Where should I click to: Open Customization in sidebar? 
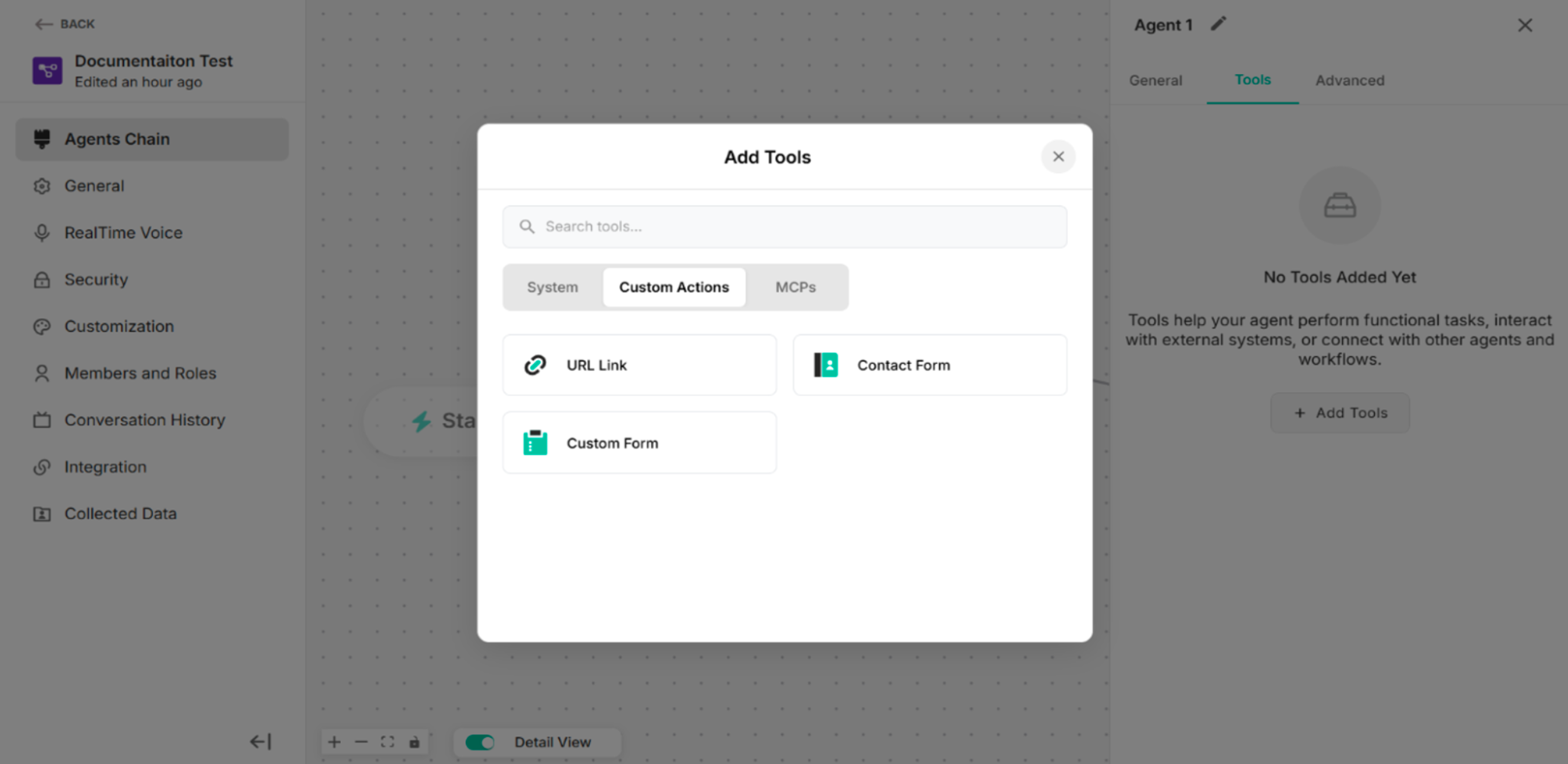151,327
